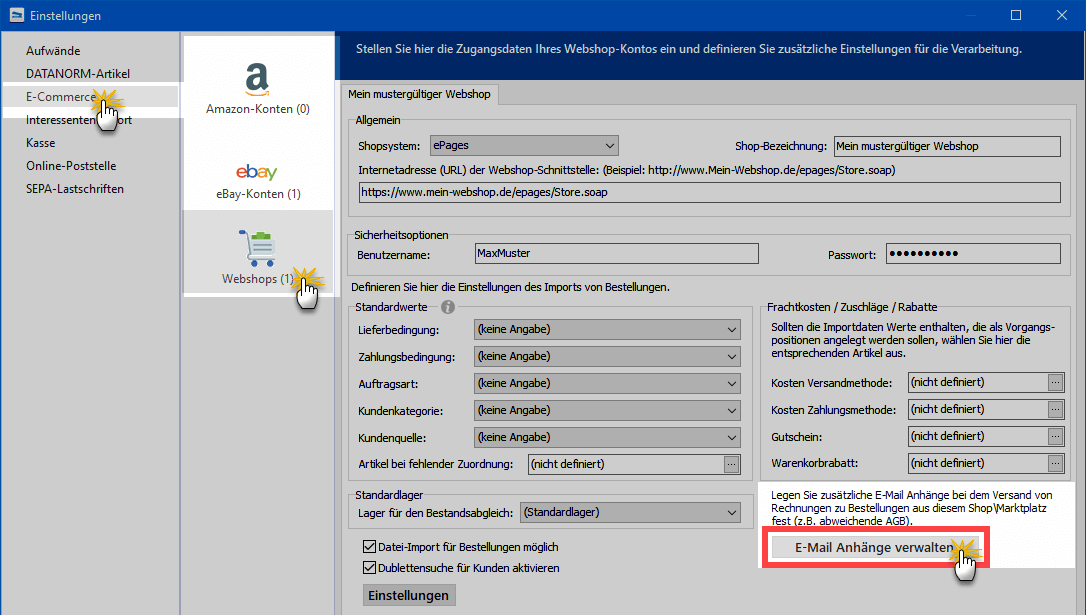
Task: Click the Einstellungen window app icon
Action: pyautogui.click(x=17, y=15)
